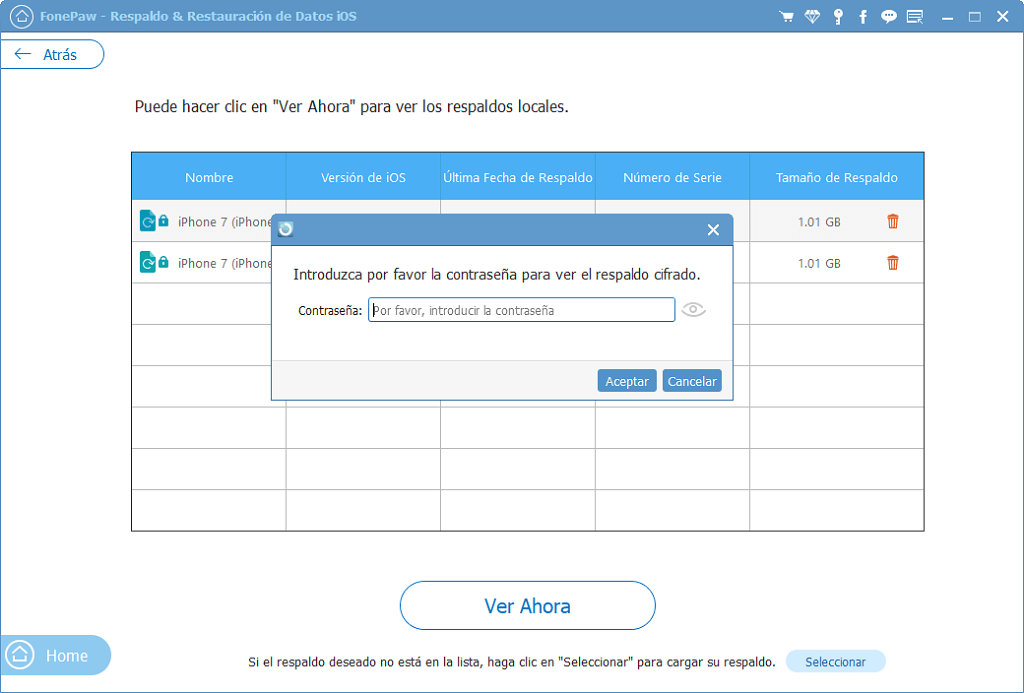Delete the second iPhone 7 backup
The image size is (1024, 693).
(893, 263)
